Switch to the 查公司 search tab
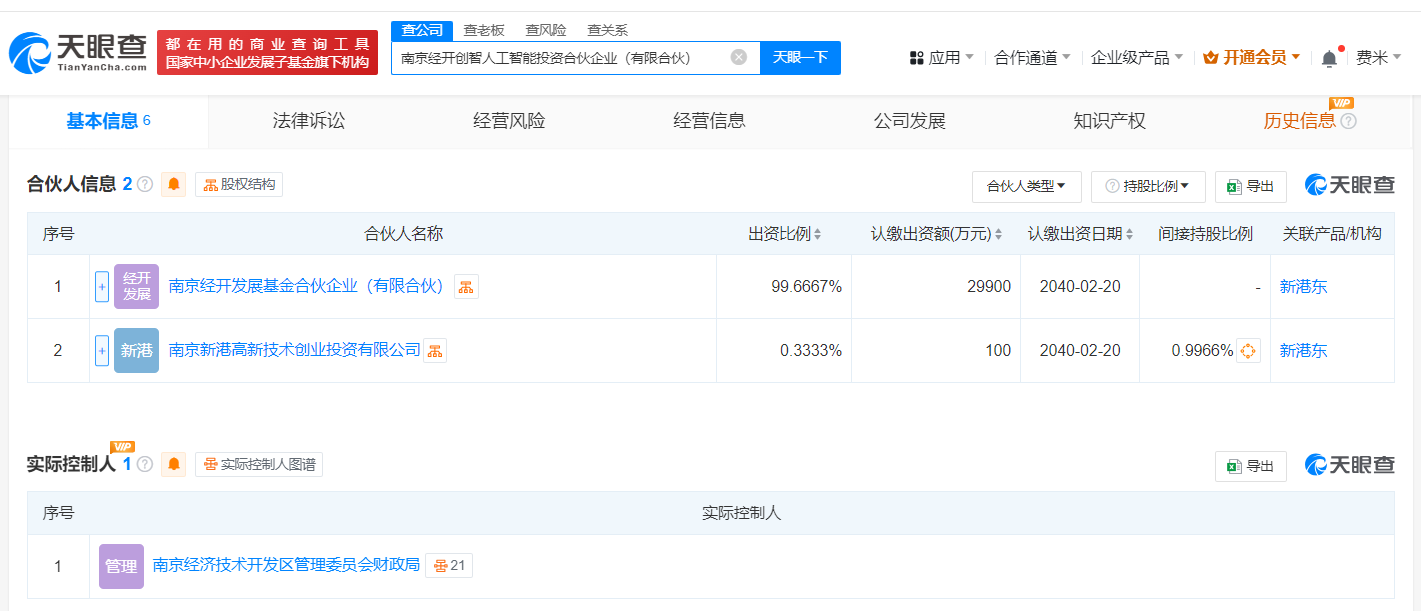The width and height of the screenshot is (1421, 611). [422, 30]
